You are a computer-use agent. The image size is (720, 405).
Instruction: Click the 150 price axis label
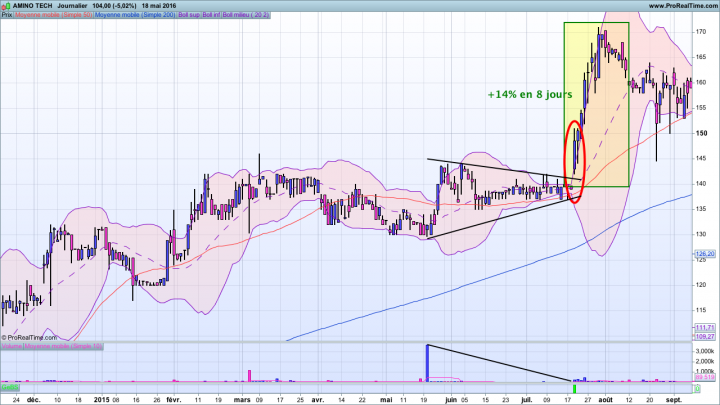pos(701,133)
